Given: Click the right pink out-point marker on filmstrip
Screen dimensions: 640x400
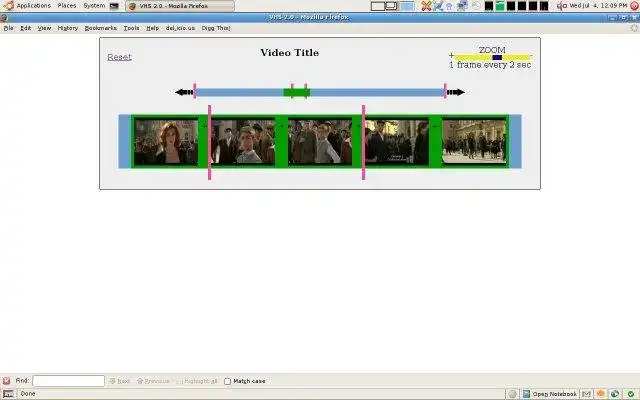Looking at the screenshot, I should pos(363,142).
